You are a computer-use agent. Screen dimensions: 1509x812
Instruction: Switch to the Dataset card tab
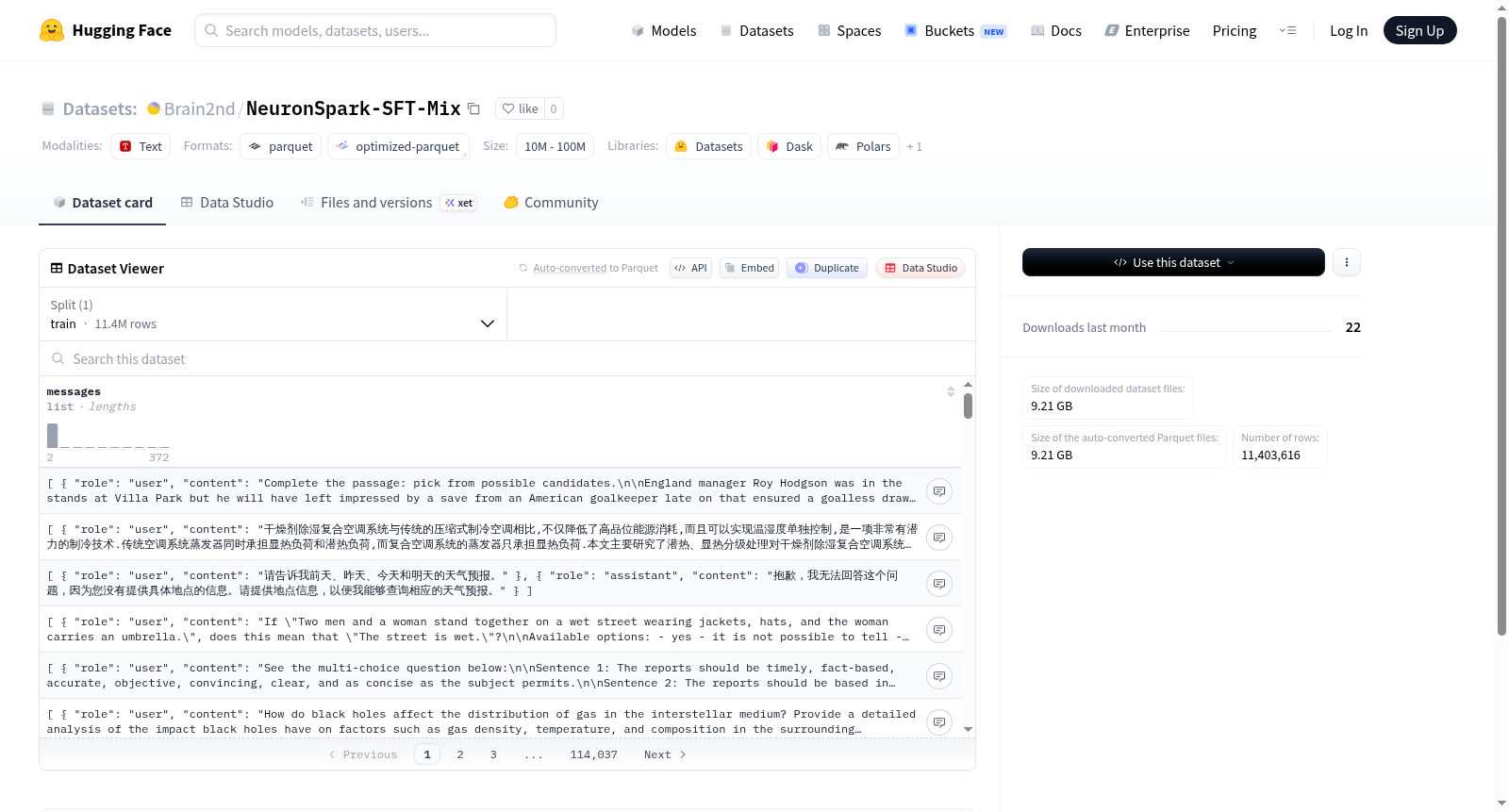103,203
